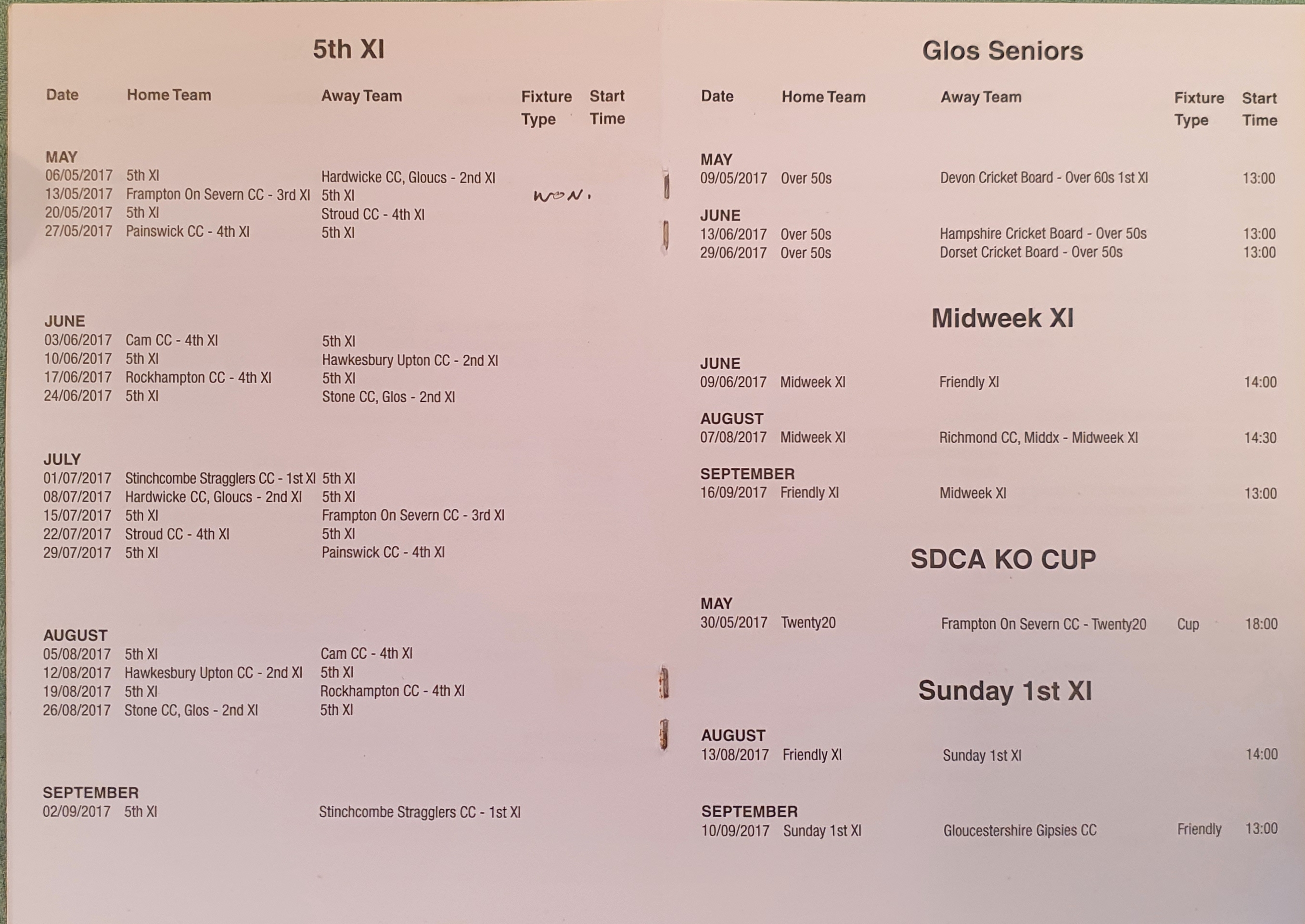Click the "5th XI" page heading
1305x924 pixels.
[x=348, y=50]
